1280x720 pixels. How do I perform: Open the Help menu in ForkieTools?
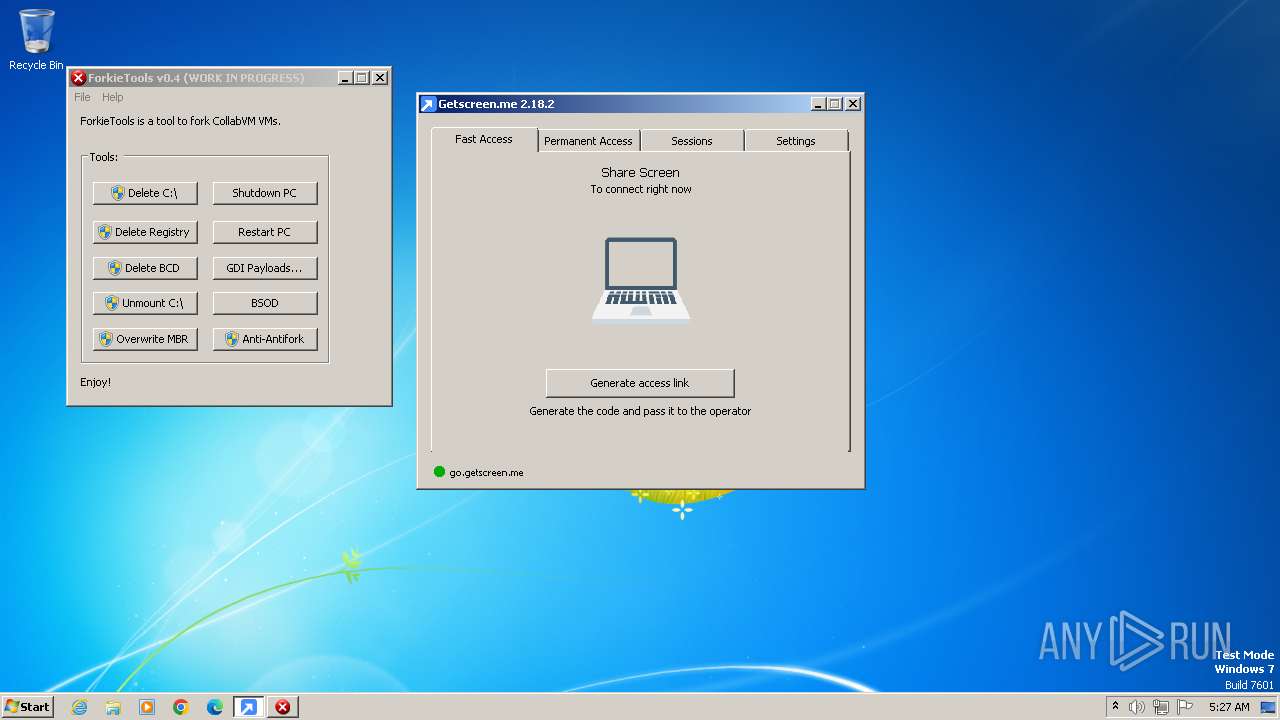pos(113,97)
